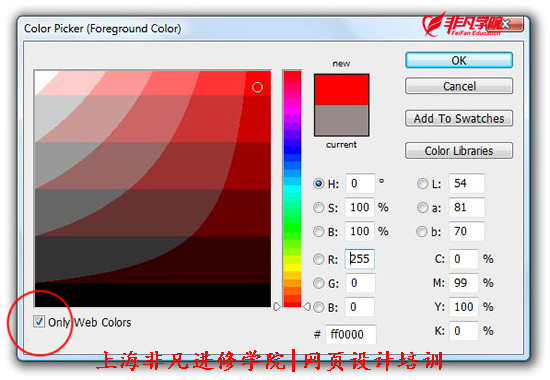Select the H hue radio button
Screen dimensions: 550x380
[318, 184]
